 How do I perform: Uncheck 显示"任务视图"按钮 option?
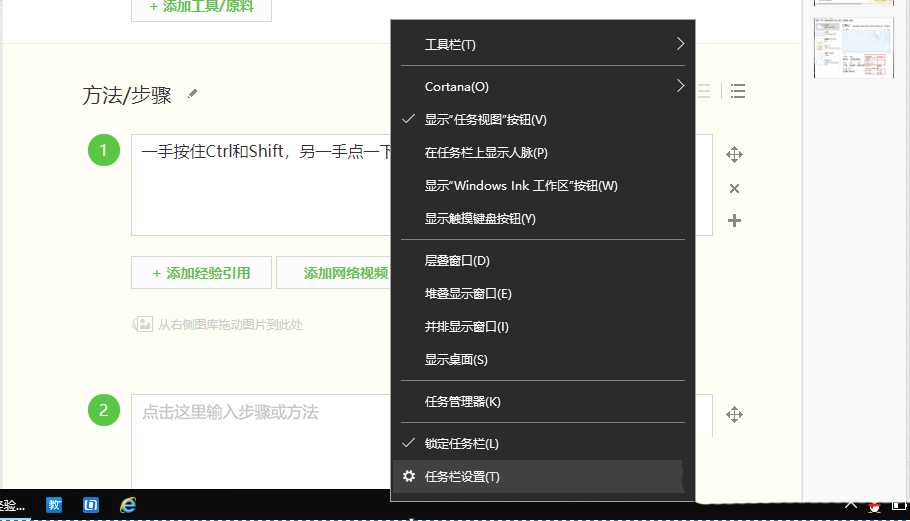[486, 119]
